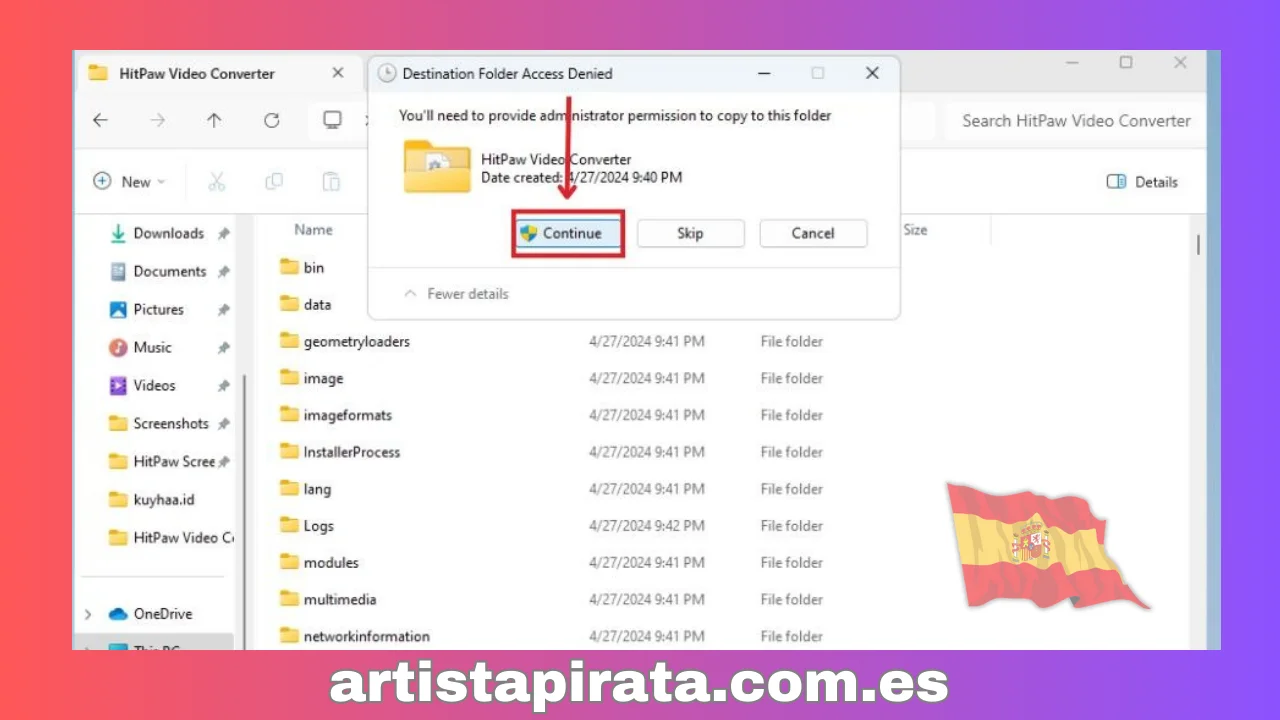1280x720 pixels.
Task: Click the folder icon of the lang row
Action: point(290,488)
